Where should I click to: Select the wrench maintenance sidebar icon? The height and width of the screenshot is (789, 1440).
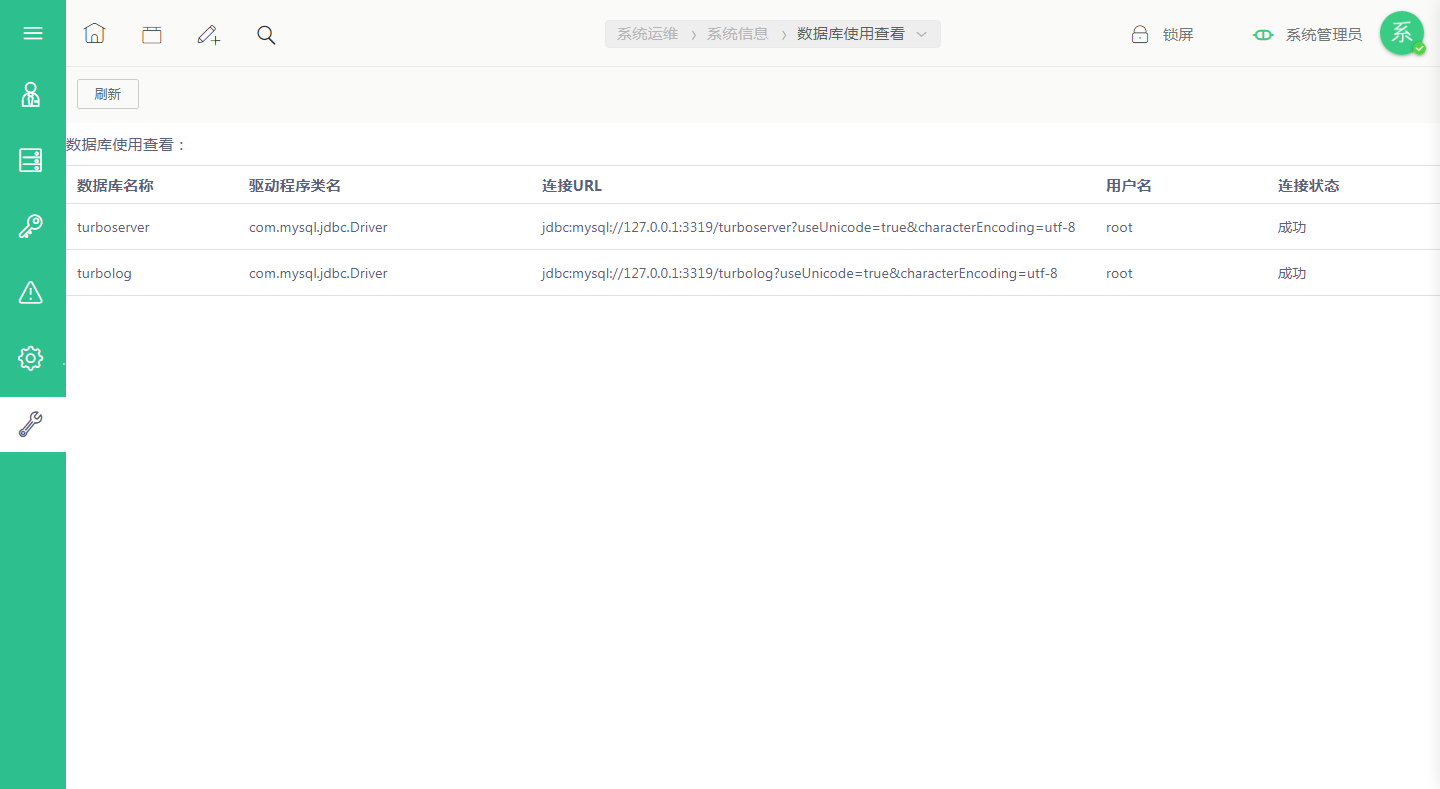click(31, 424)
